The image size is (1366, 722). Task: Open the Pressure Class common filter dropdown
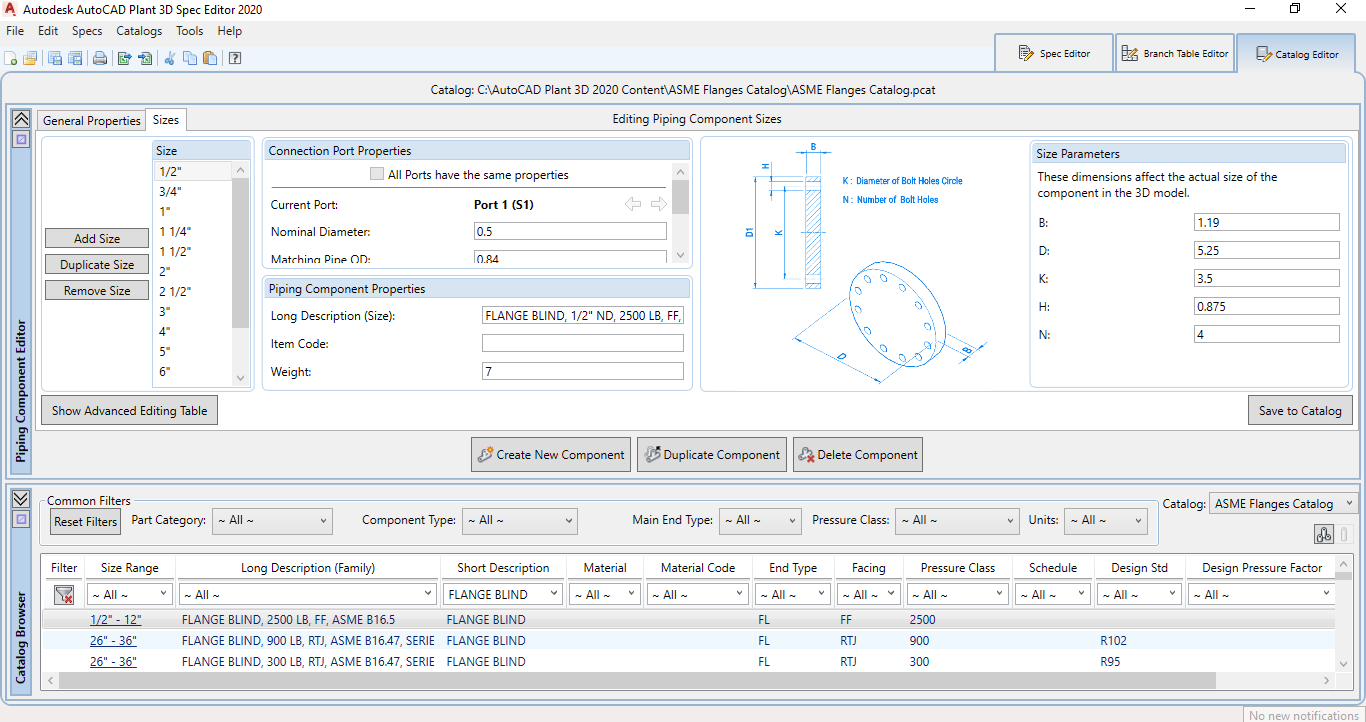[x=956, y=520]
